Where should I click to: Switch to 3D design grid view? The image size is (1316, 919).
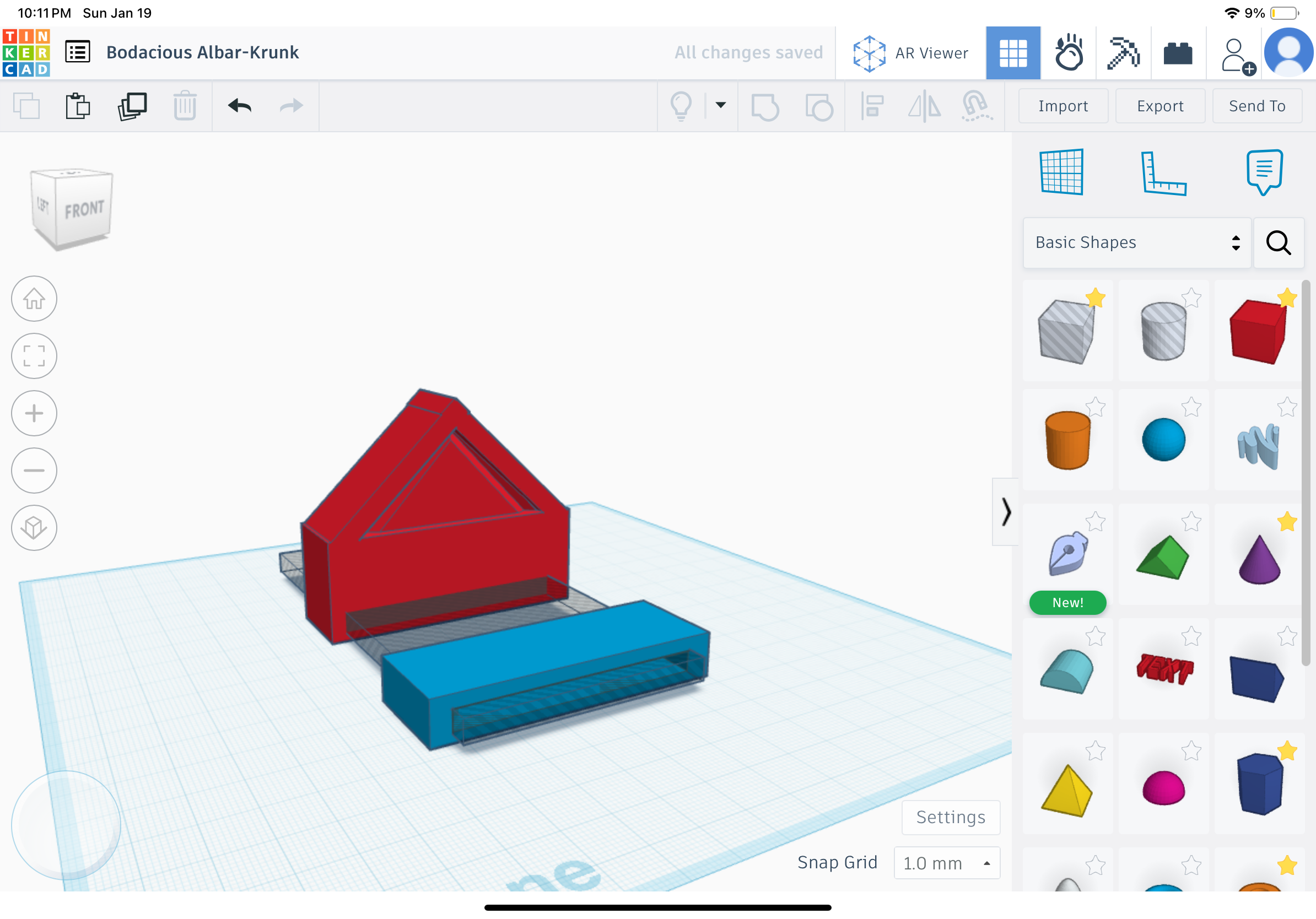(x=1013, y=53)
